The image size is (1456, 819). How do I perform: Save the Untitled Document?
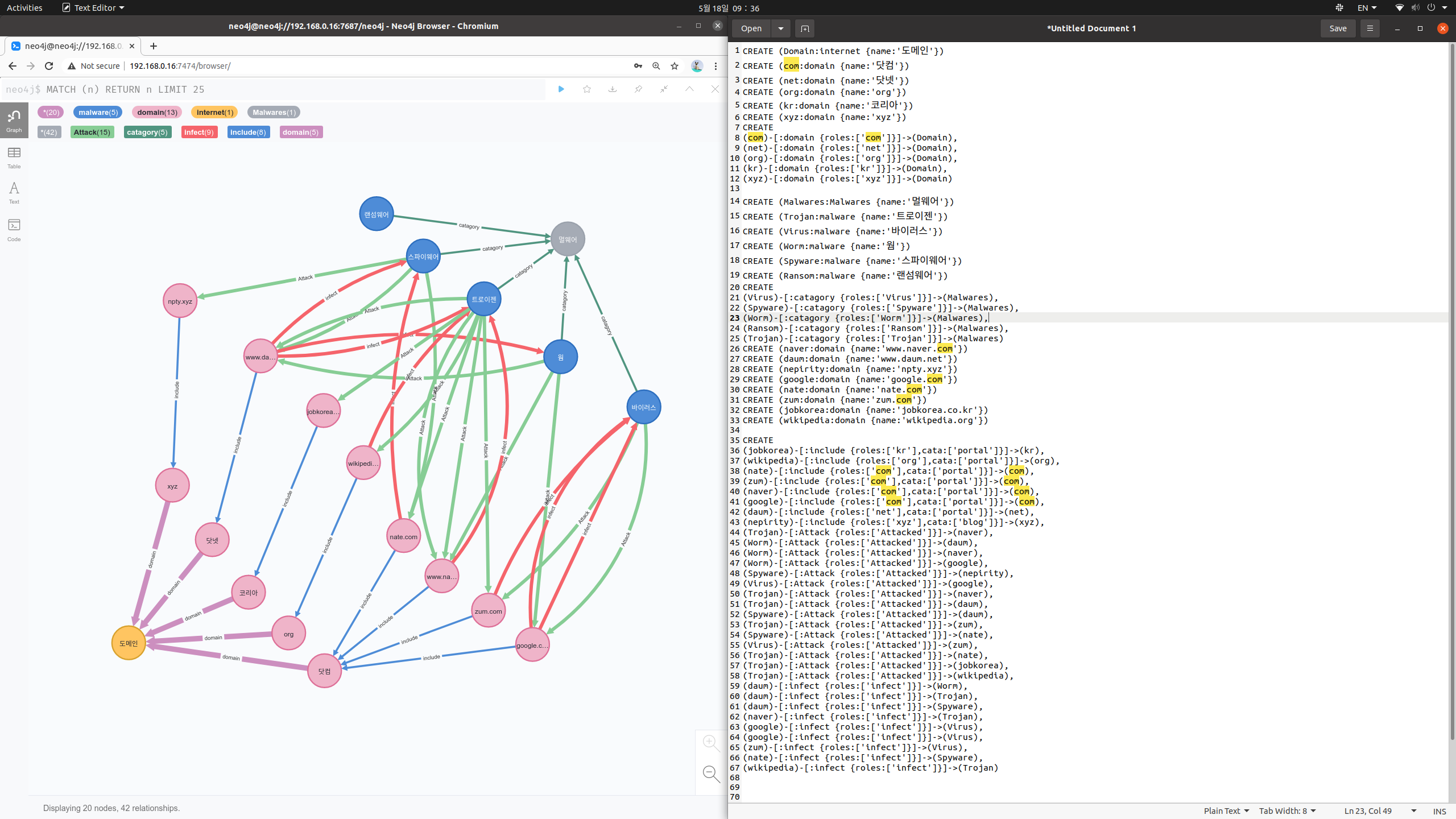pyautogui.click(x=1338, y=28)
